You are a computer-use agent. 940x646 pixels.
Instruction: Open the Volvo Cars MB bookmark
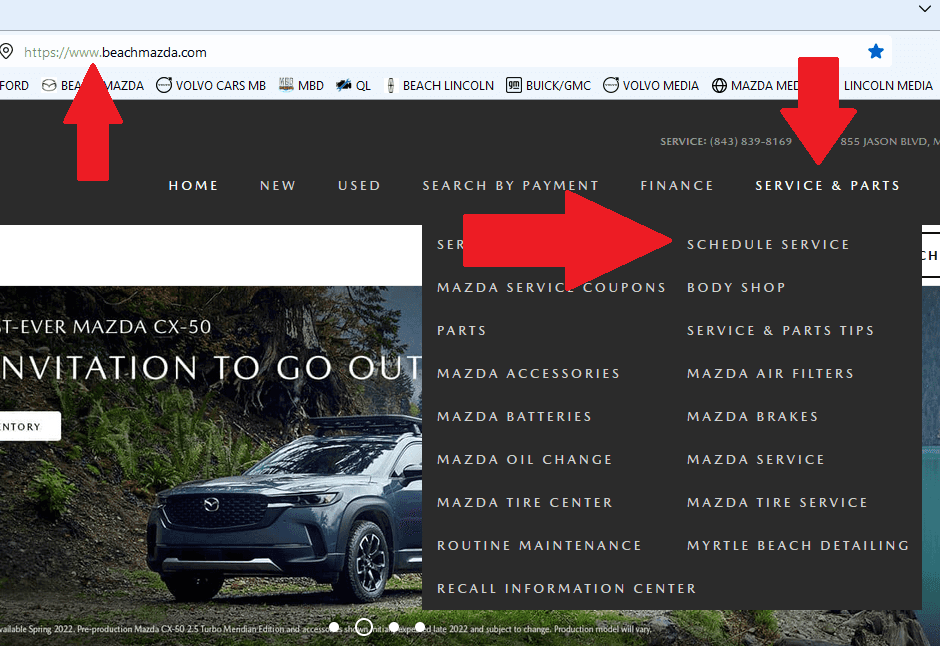[210, 86]
